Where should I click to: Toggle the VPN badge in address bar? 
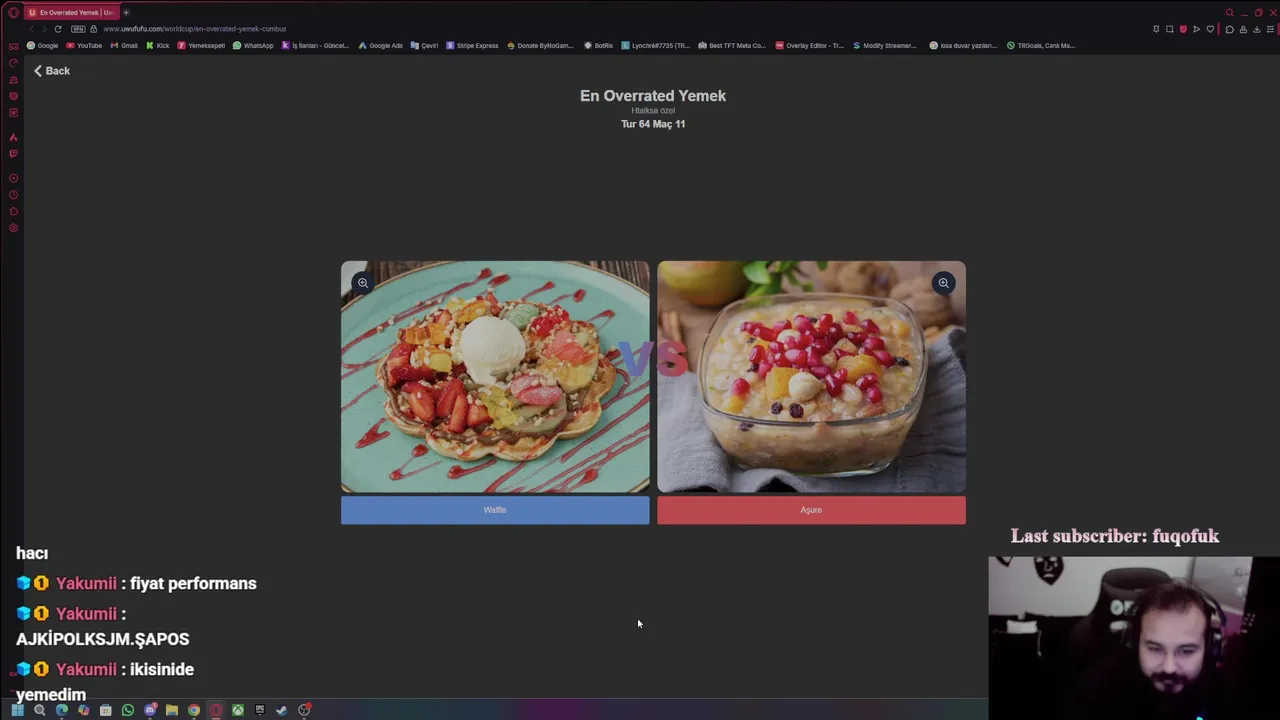(78, 29)
